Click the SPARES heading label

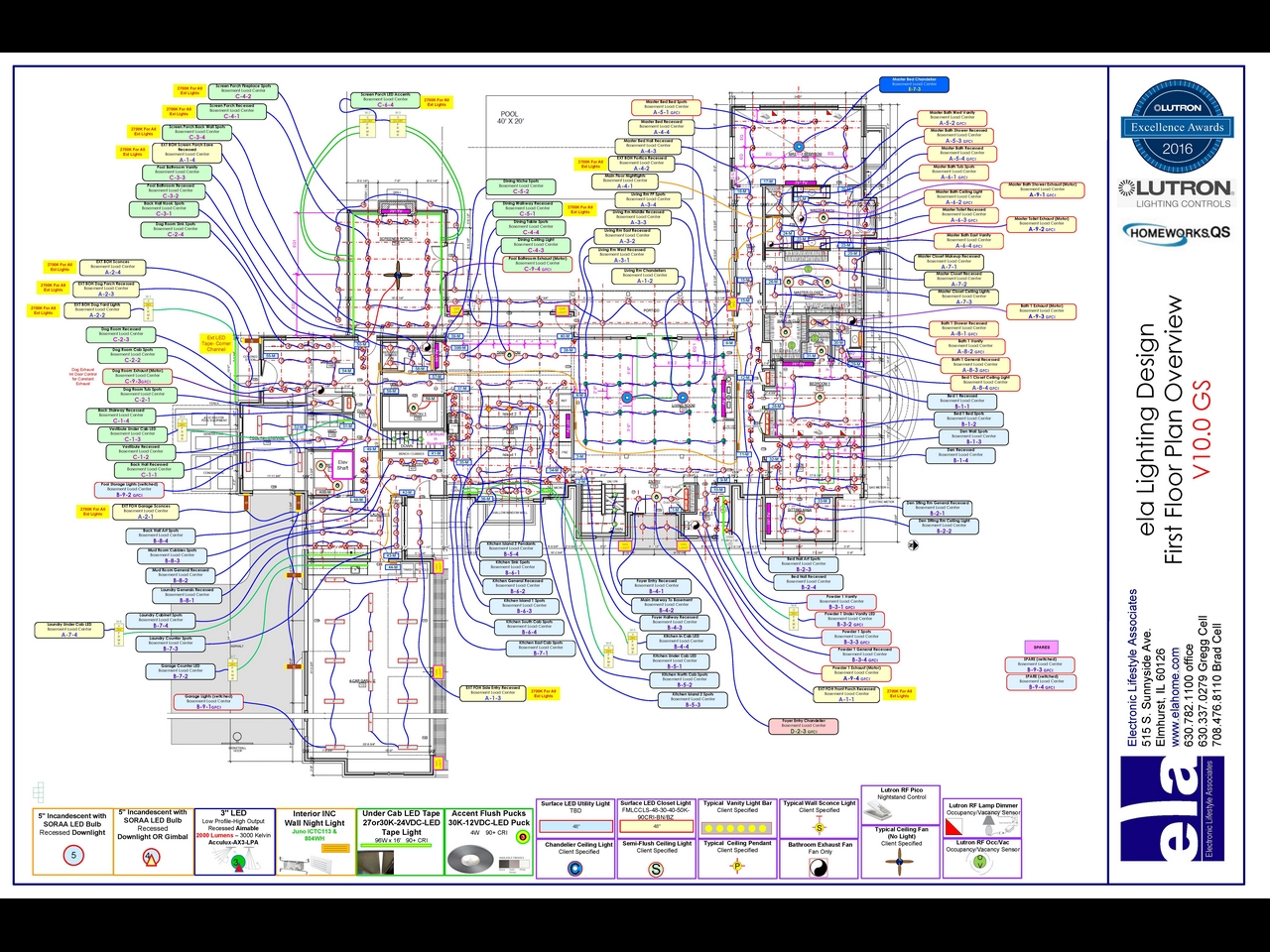(x=1042, y=648)
